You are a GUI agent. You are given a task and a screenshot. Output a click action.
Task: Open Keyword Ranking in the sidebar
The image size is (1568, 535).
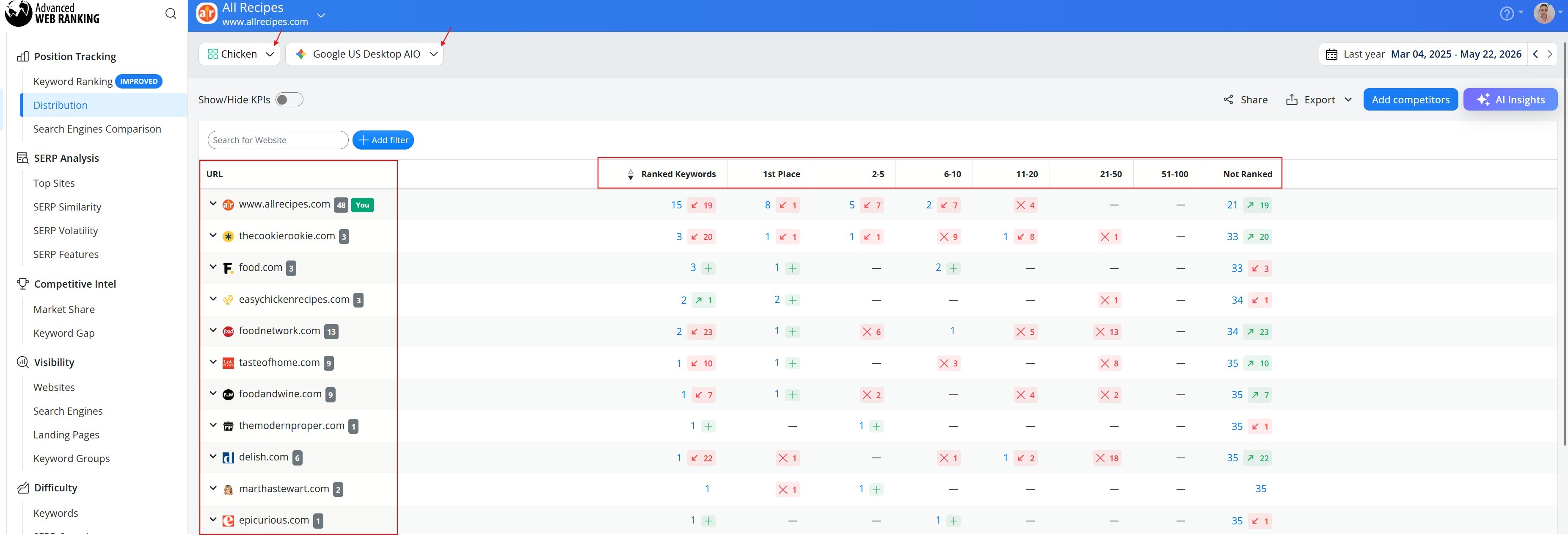coord(73,82)
